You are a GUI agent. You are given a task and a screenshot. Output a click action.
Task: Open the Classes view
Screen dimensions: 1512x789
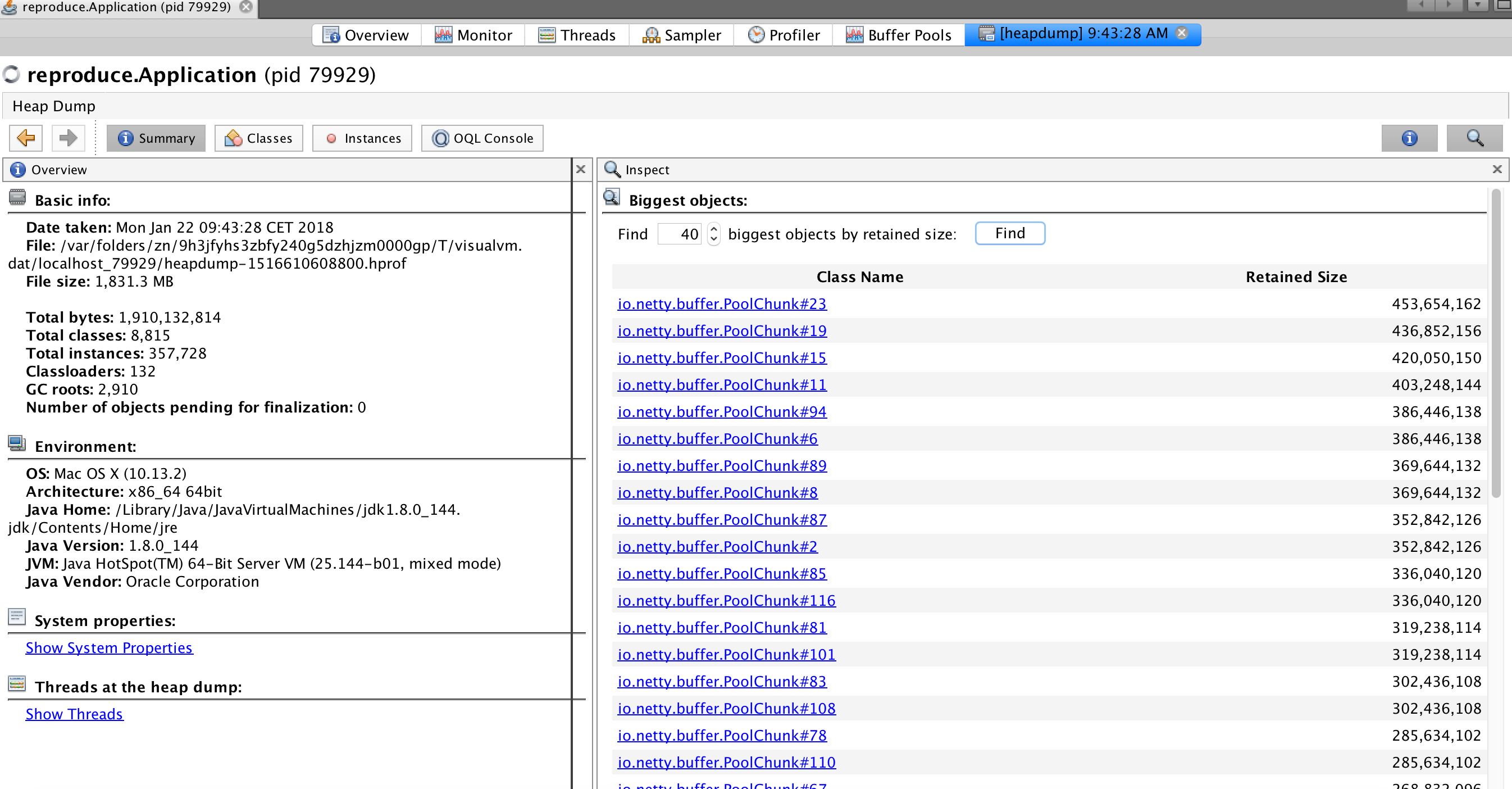click(258, 138)
